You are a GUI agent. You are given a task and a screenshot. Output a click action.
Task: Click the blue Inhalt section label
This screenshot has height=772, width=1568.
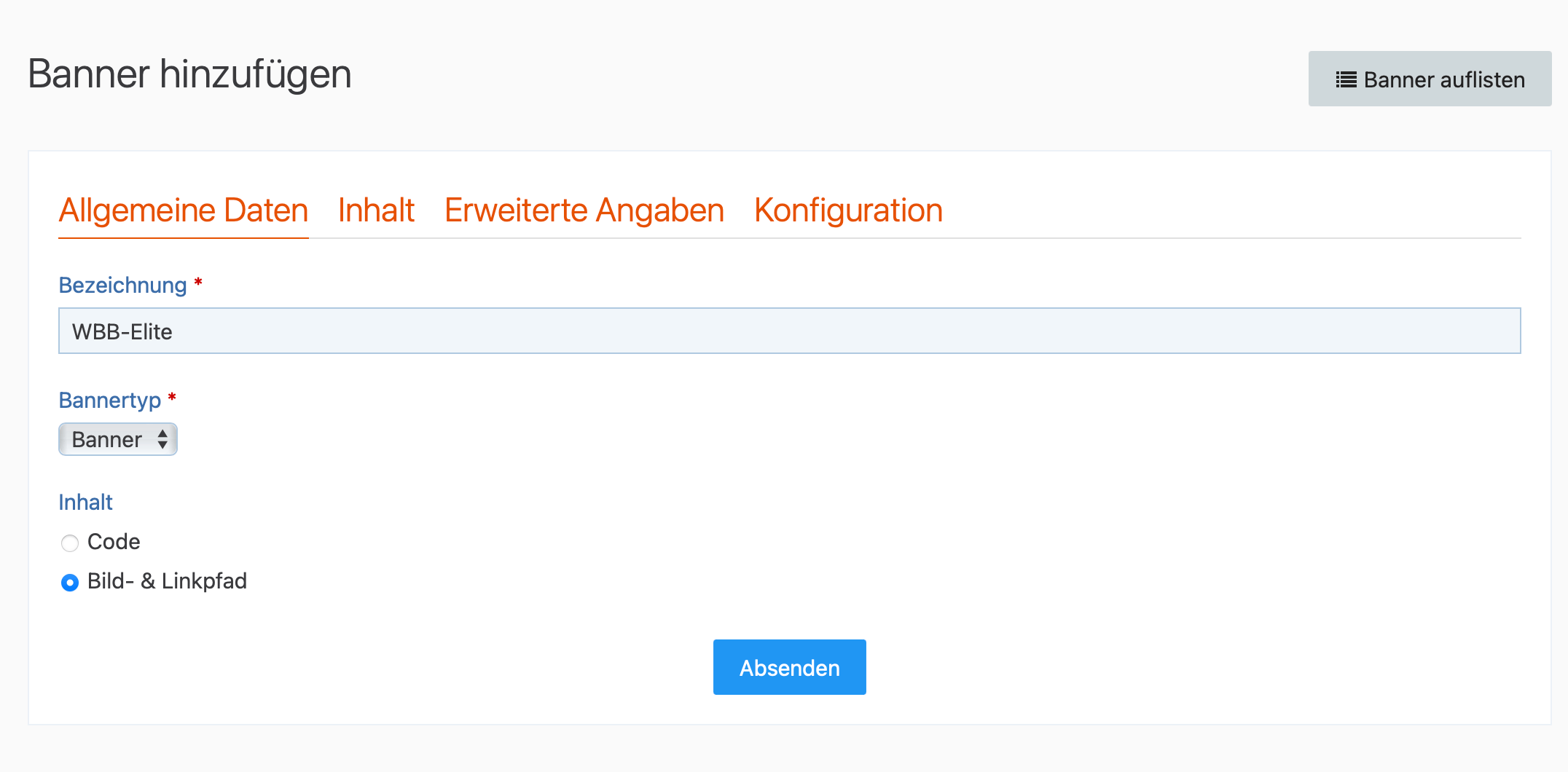pos(85,502)
